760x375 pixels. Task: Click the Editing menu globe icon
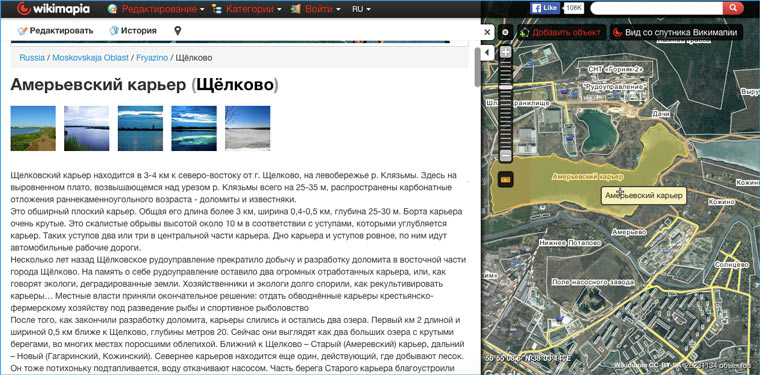(112, 9)
